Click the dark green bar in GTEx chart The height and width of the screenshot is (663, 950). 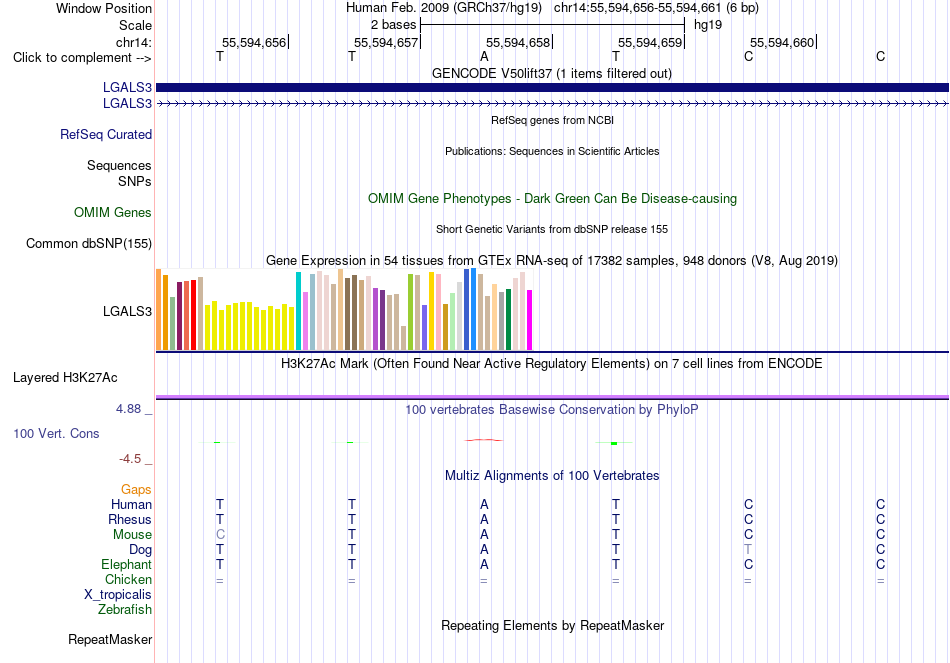click(x=509, y=319)
